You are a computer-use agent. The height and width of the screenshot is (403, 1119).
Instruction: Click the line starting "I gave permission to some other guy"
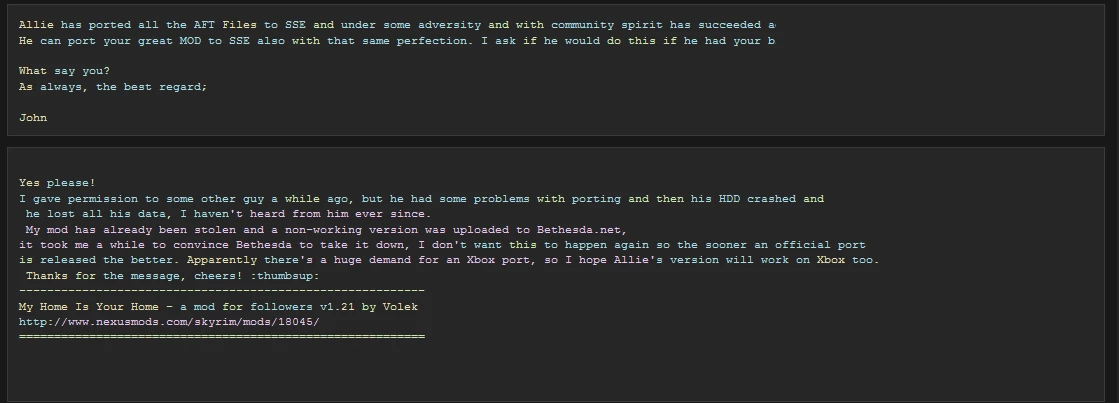[x=421, y=199]
